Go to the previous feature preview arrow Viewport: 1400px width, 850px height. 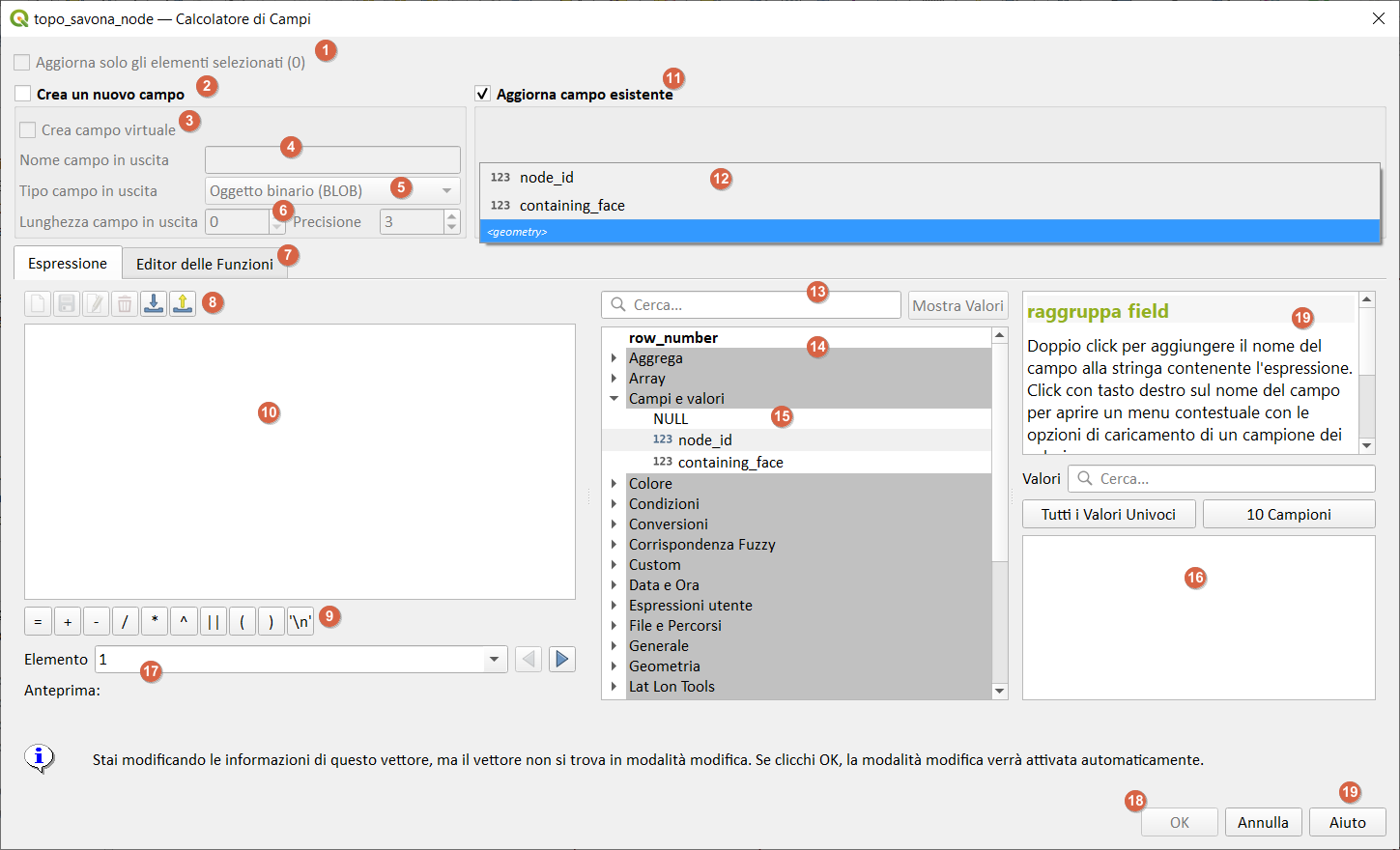click(529, 660)
